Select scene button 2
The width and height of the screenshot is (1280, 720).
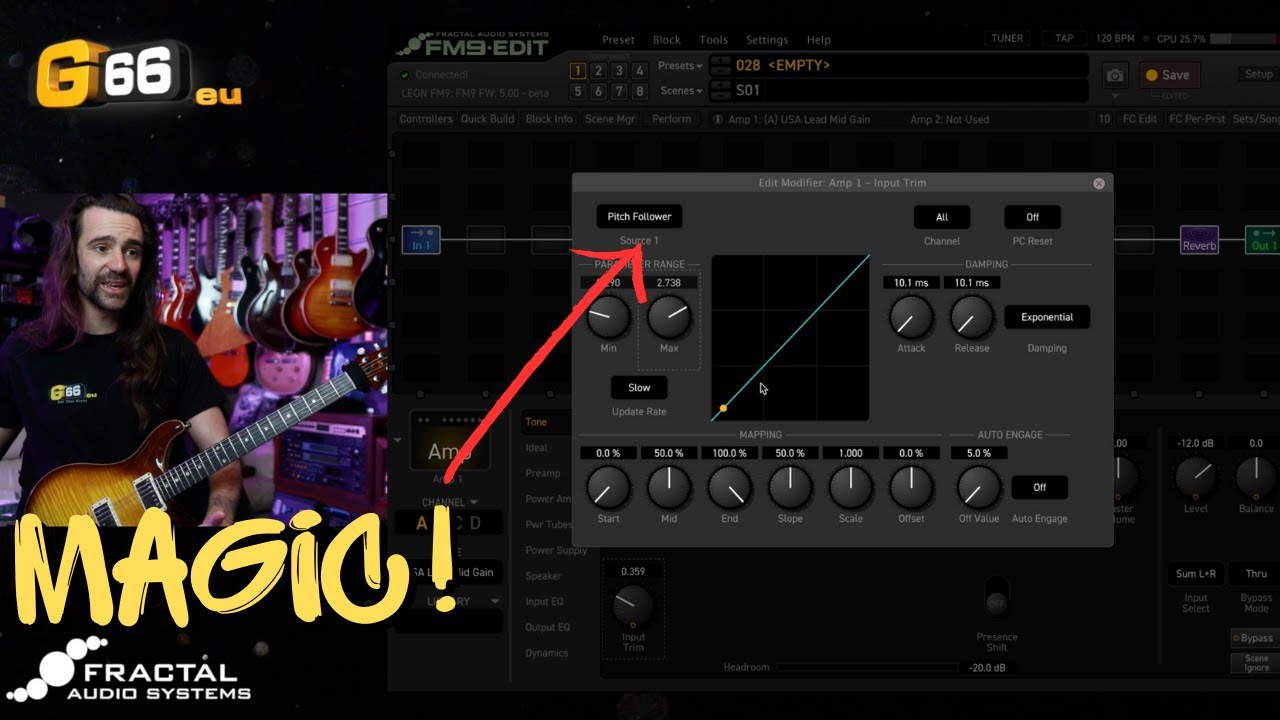point(598,70)
